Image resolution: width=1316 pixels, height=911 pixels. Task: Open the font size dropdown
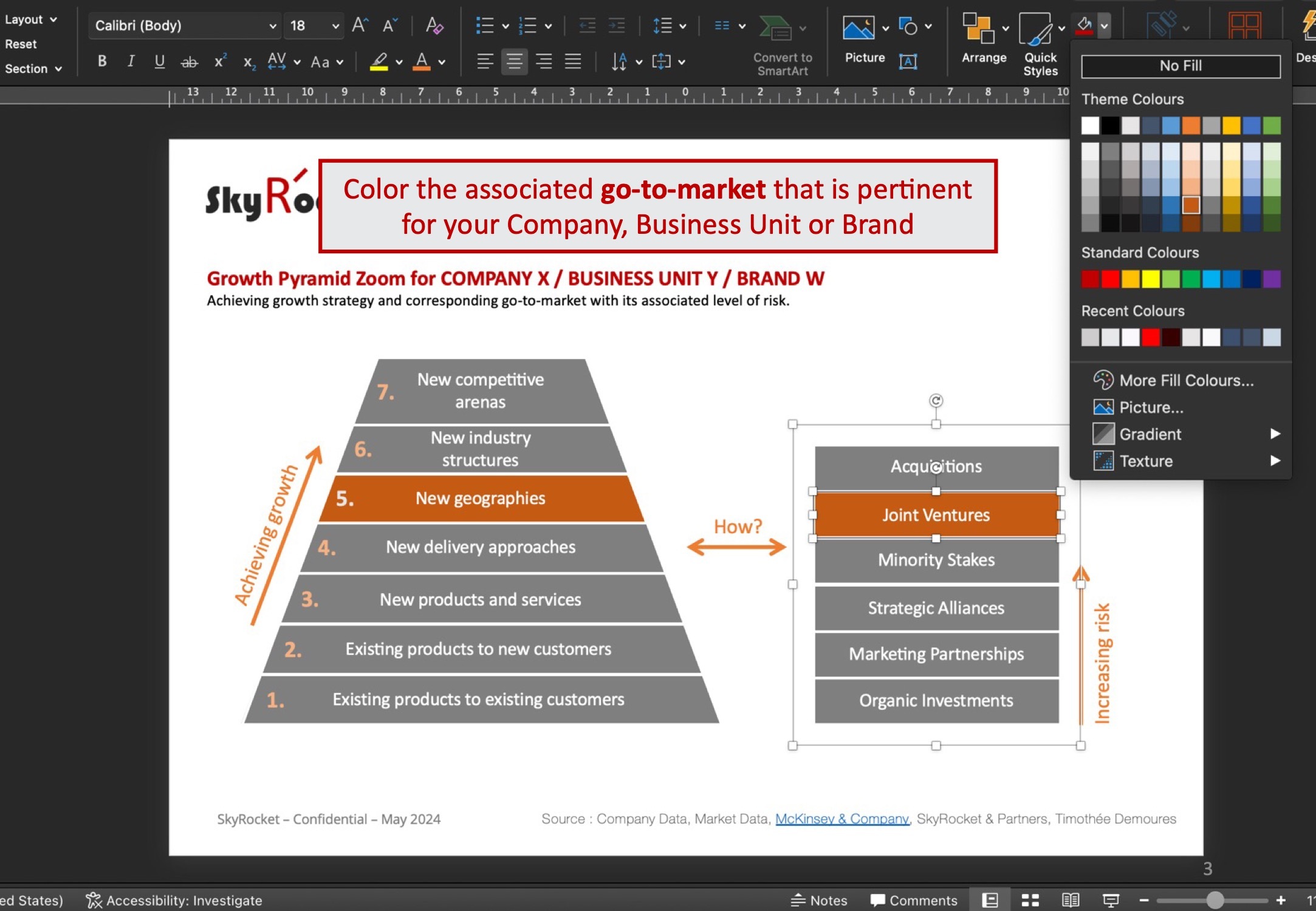[x=335, y=26]
